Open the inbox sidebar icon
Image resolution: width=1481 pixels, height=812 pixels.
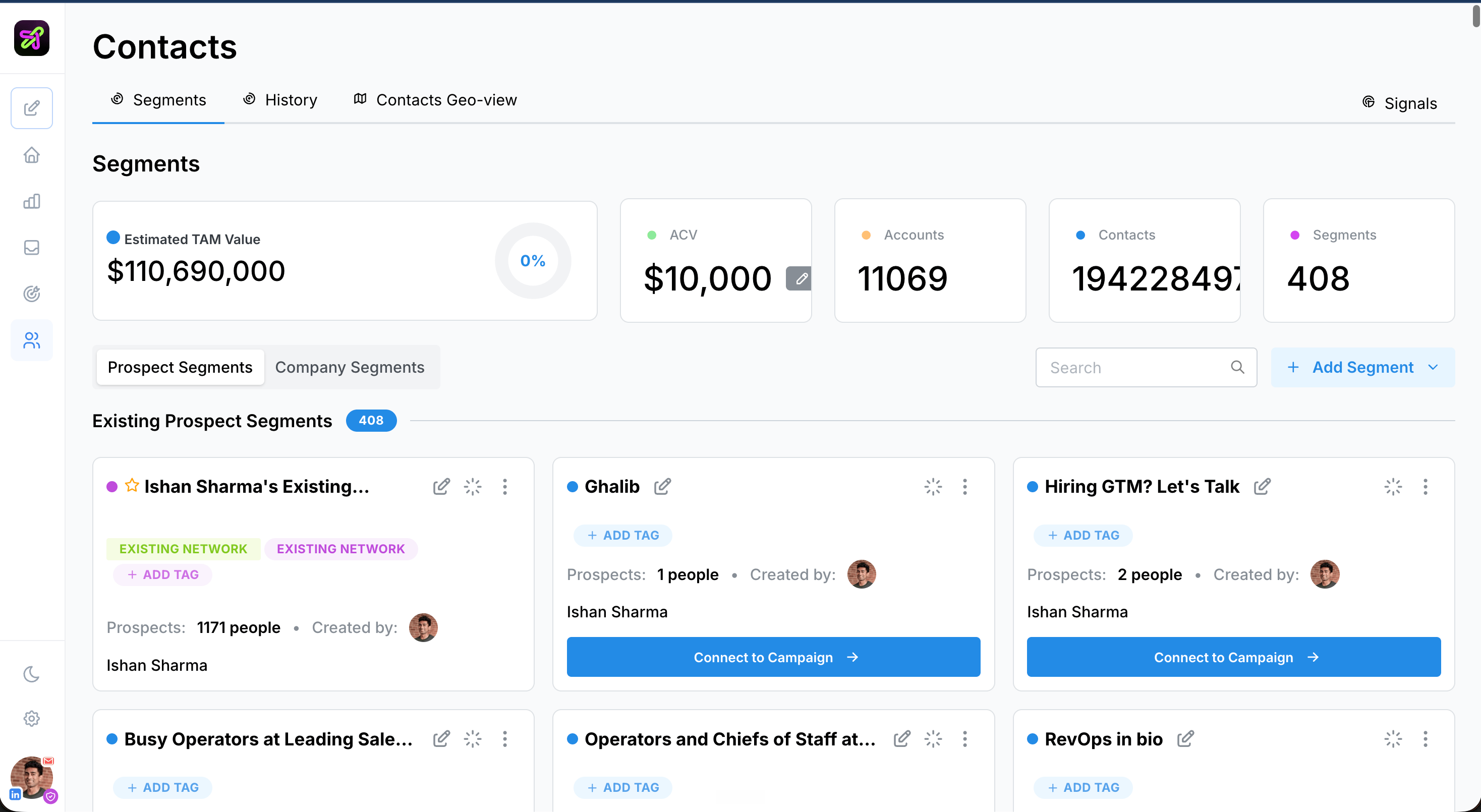click(x=32, y=247)
